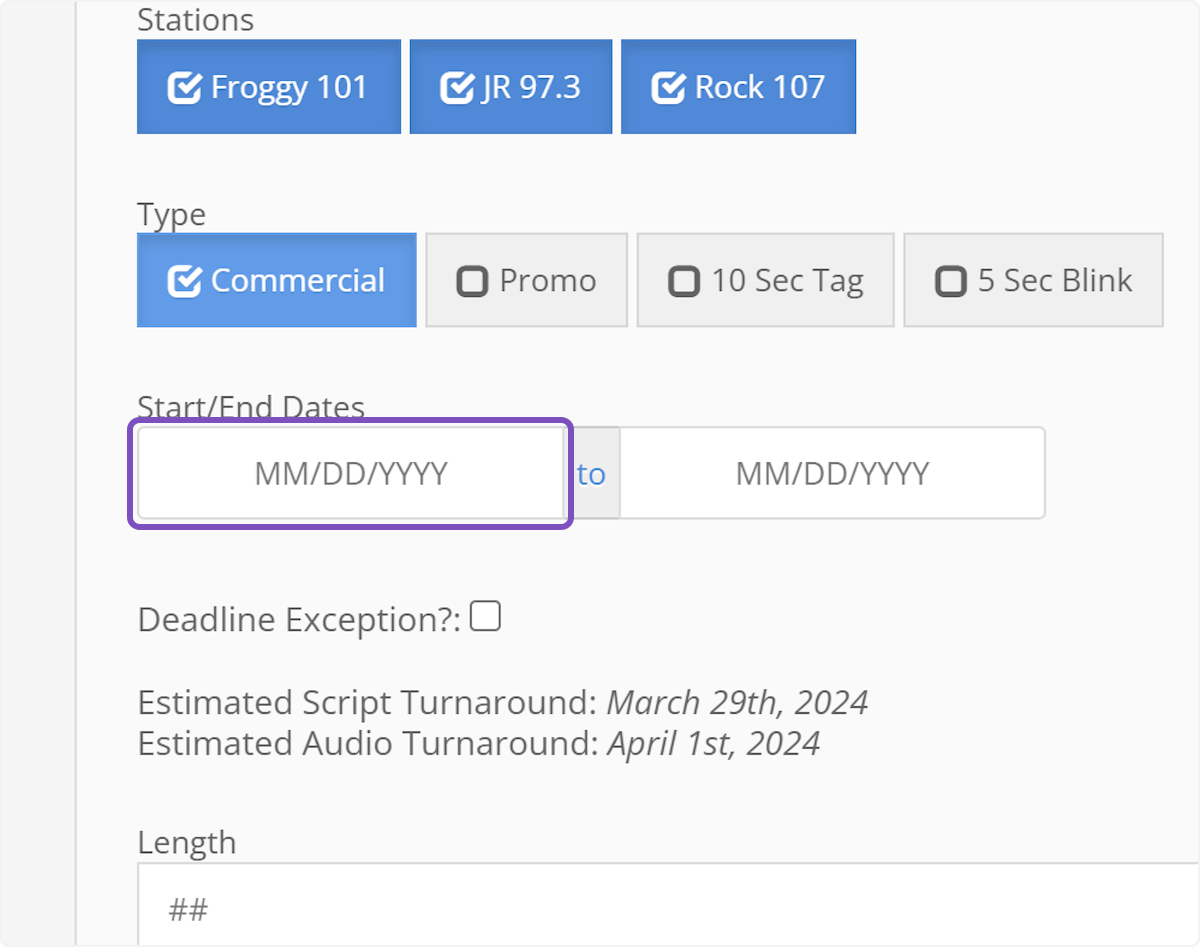Click the "to" link between the dates

pos(591,474)
